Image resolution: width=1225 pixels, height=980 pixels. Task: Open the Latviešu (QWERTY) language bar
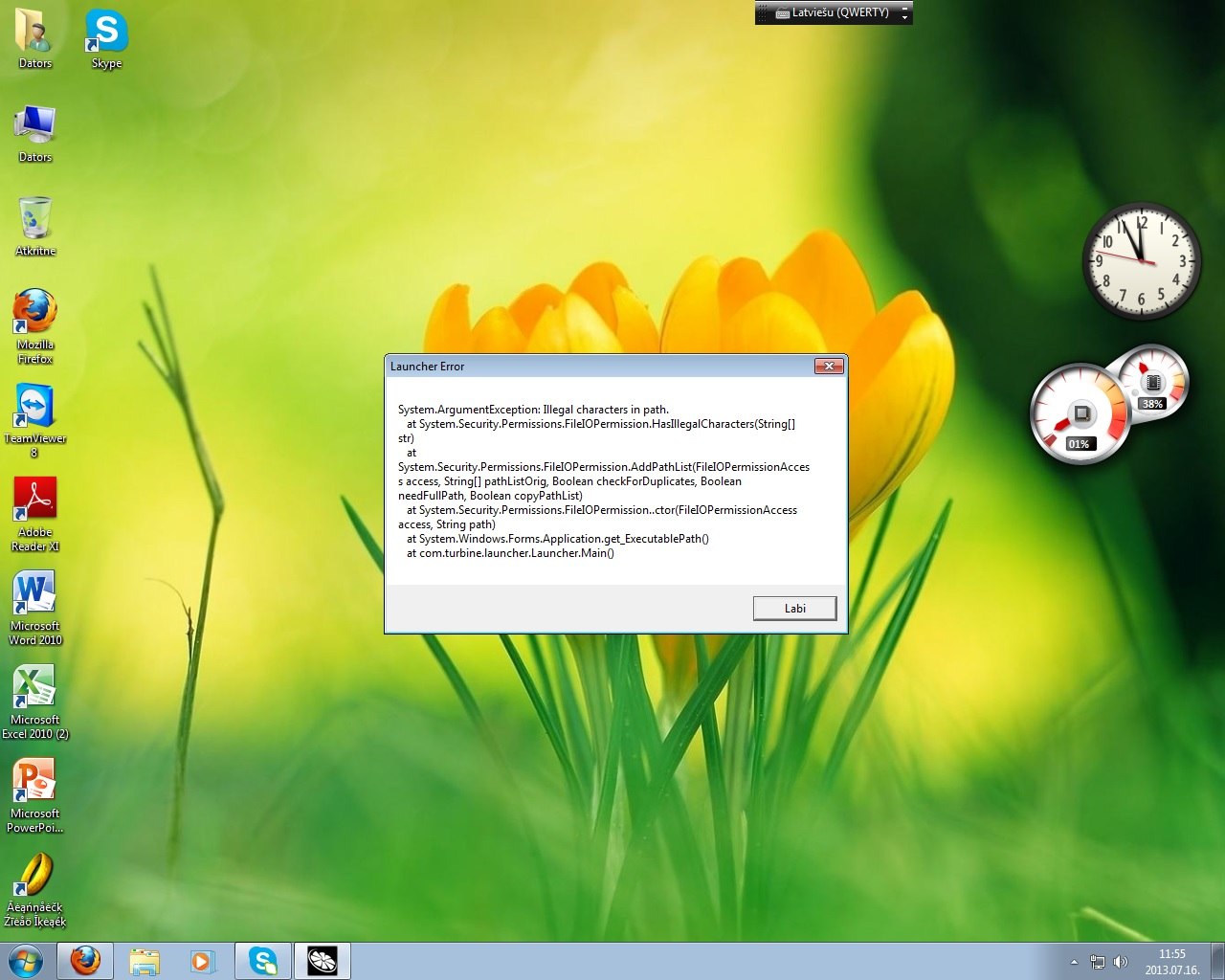coord(833,12)
